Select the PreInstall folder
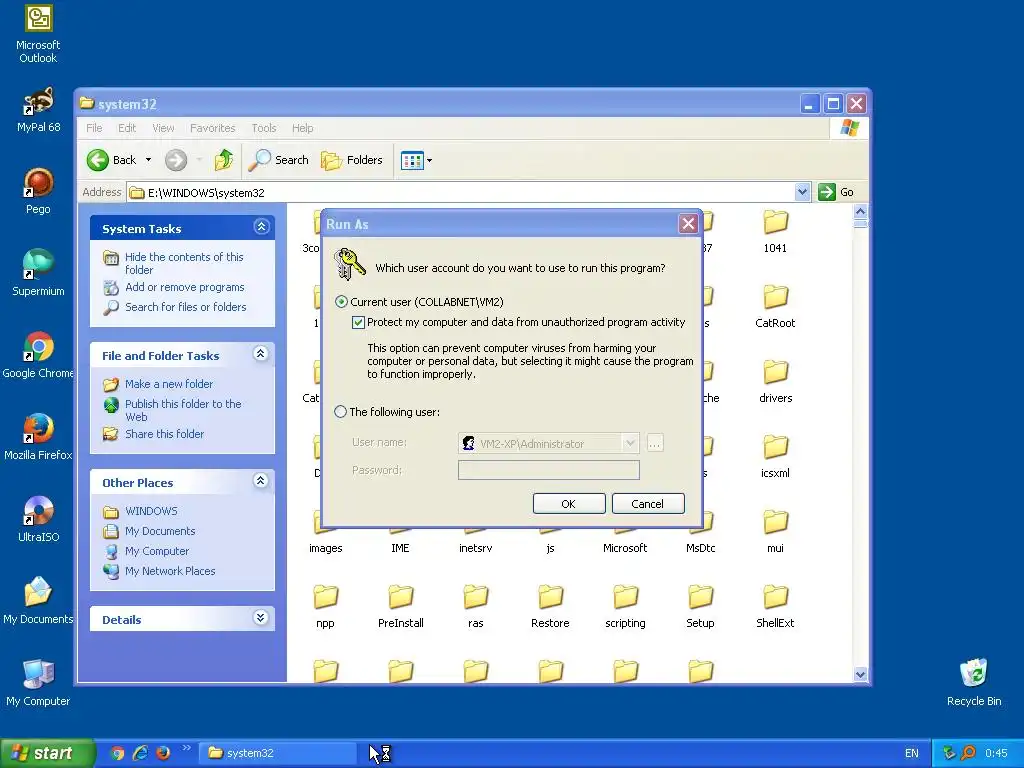 click(400, 607)
